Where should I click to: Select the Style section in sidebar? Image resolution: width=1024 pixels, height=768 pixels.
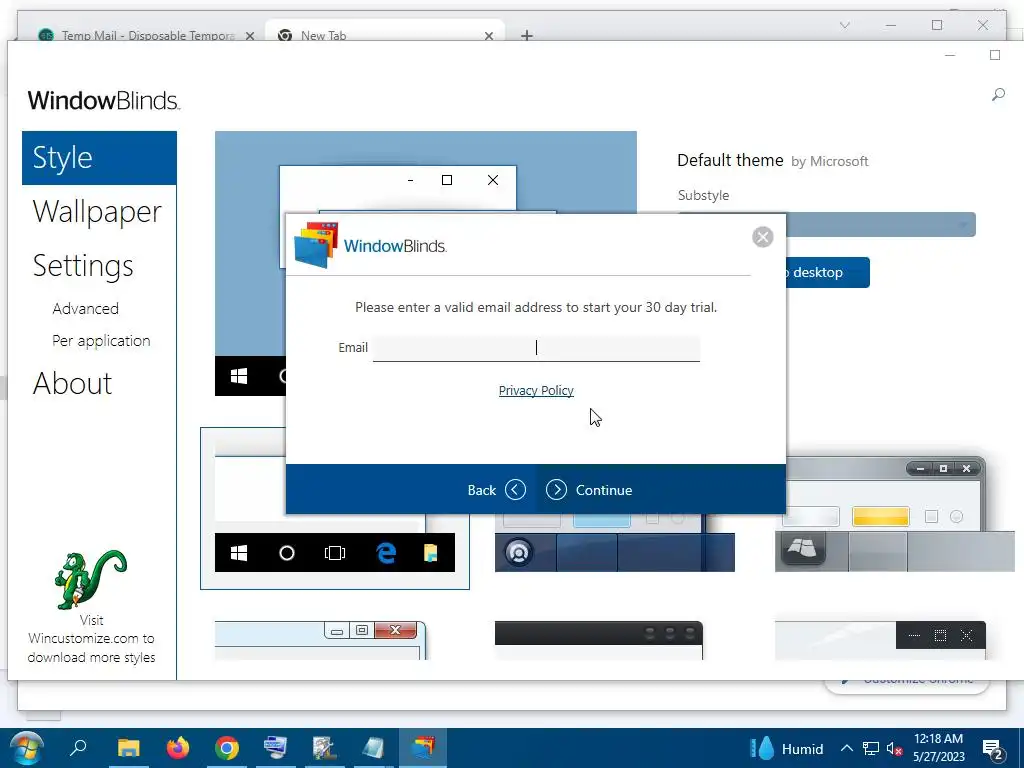pos(99,158)
